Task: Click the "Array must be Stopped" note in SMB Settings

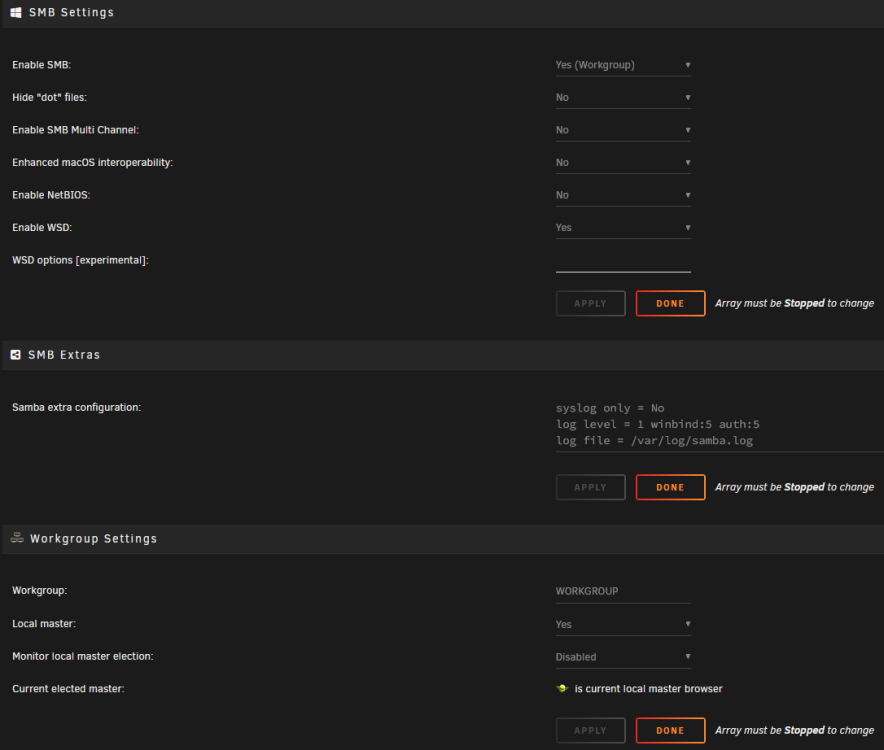Action: click(x=794, y=303)
